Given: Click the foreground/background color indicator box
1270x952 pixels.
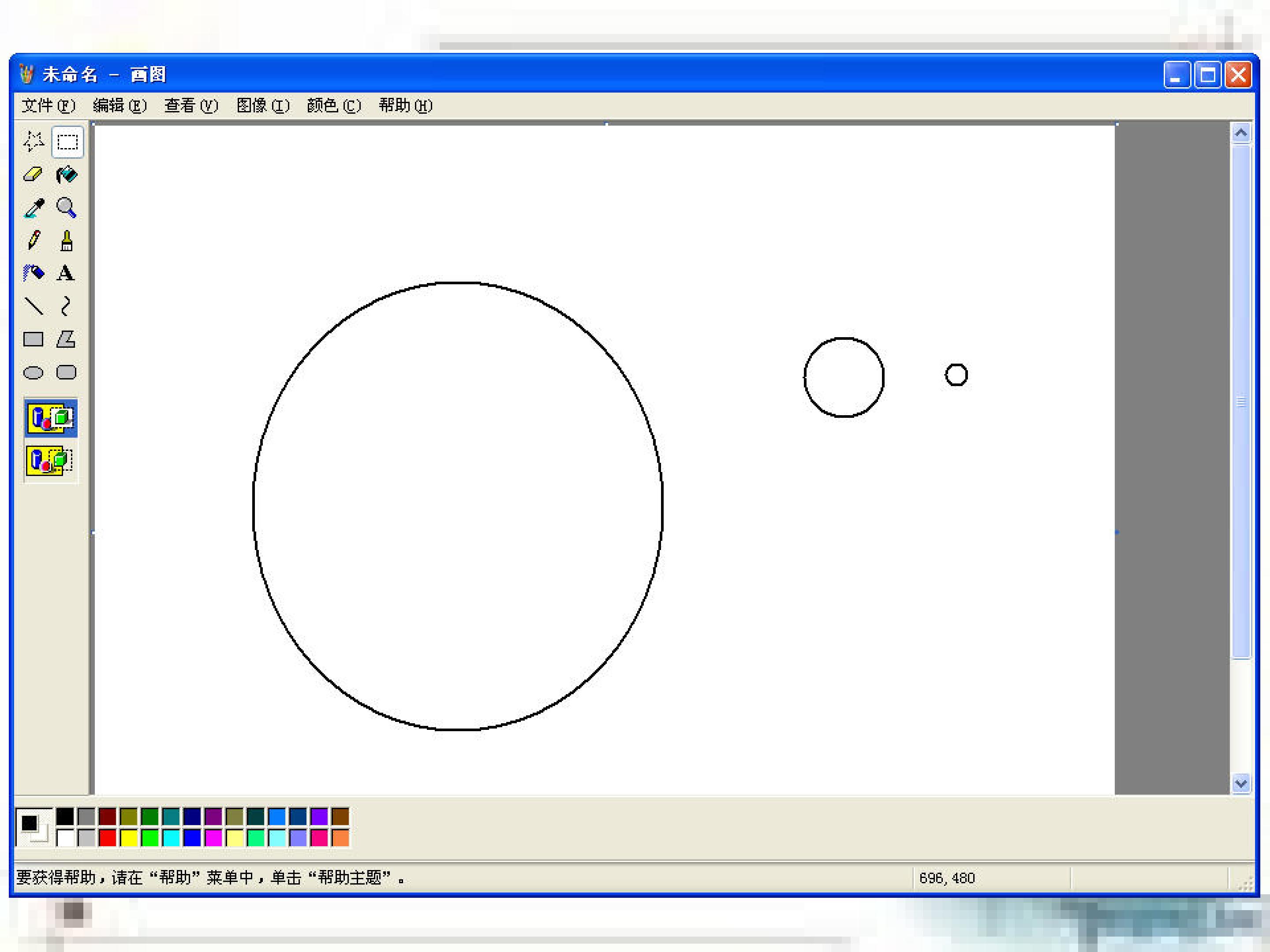Looking at the screenshot, I should pos(34,827).
